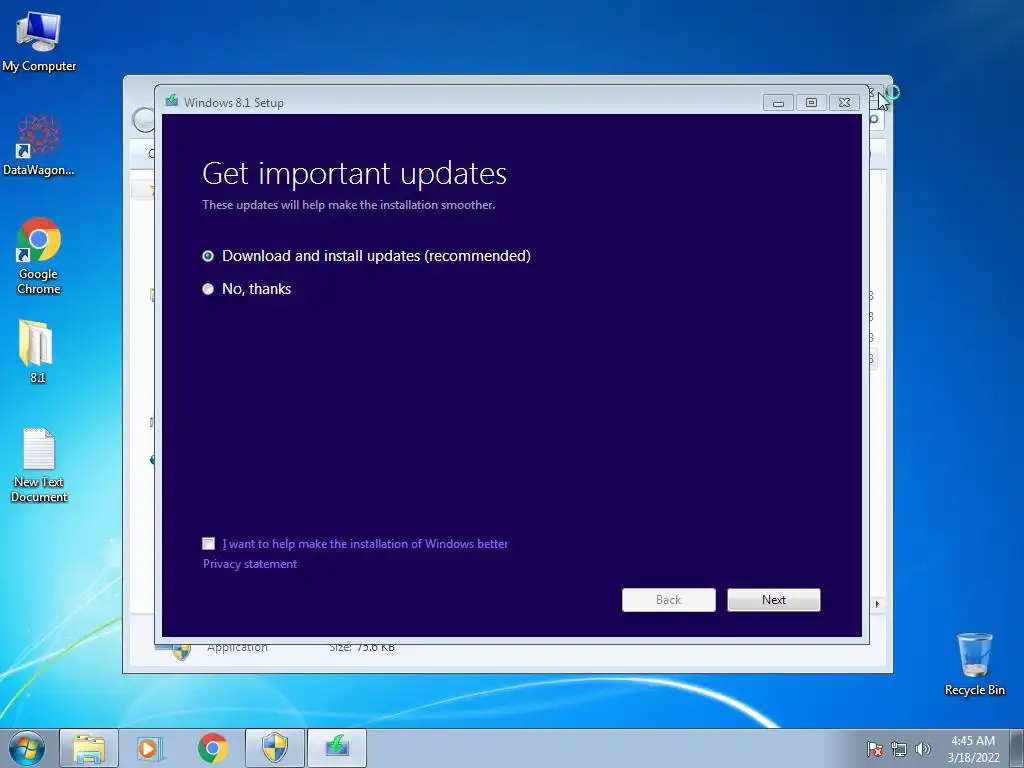This screenshot has width=1024, height=768.
Task: Open the network tray icon
Action: pos(899,749)
